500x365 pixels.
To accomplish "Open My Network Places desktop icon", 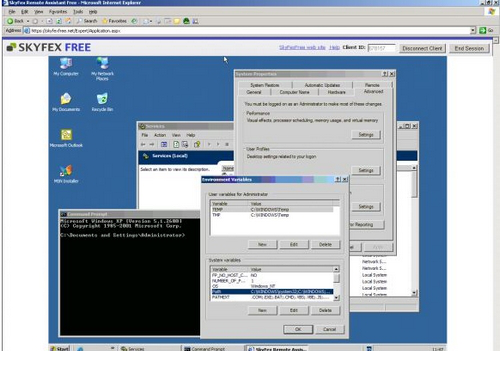I will 102,69.
